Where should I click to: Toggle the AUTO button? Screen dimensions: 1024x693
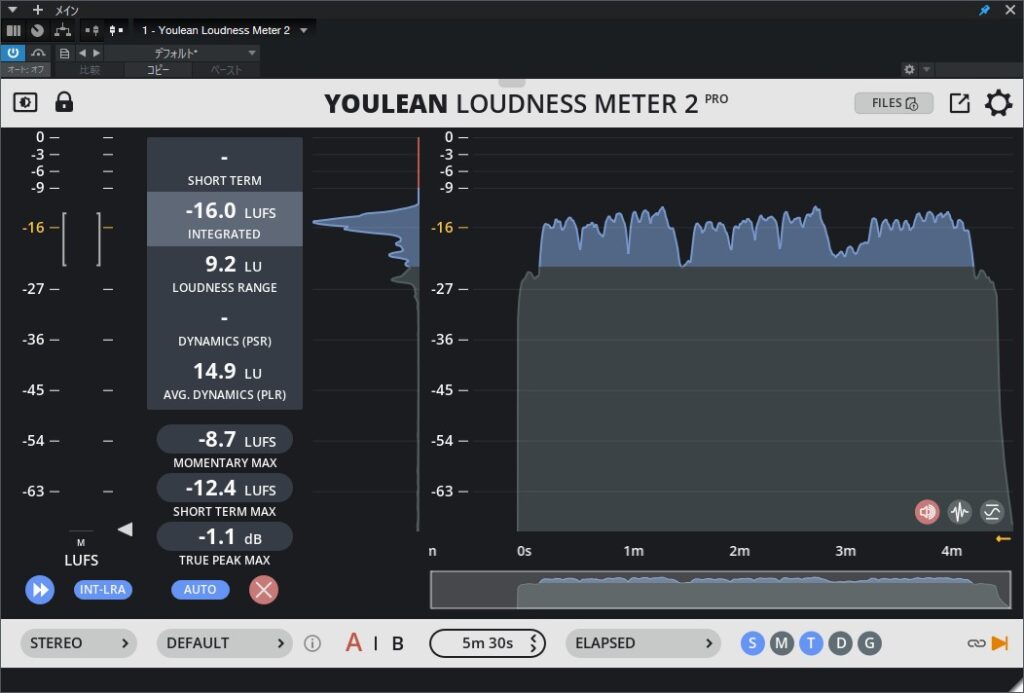click(x=200, y=590)
